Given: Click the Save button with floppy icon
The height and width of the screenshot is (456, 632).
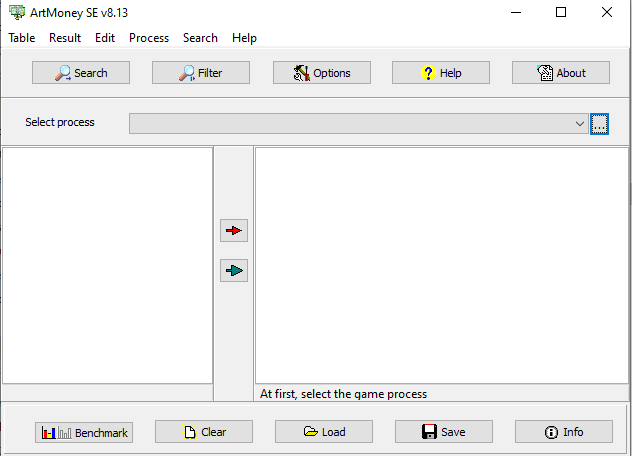Looking at the screenshot, I should [x=444, y=432].
